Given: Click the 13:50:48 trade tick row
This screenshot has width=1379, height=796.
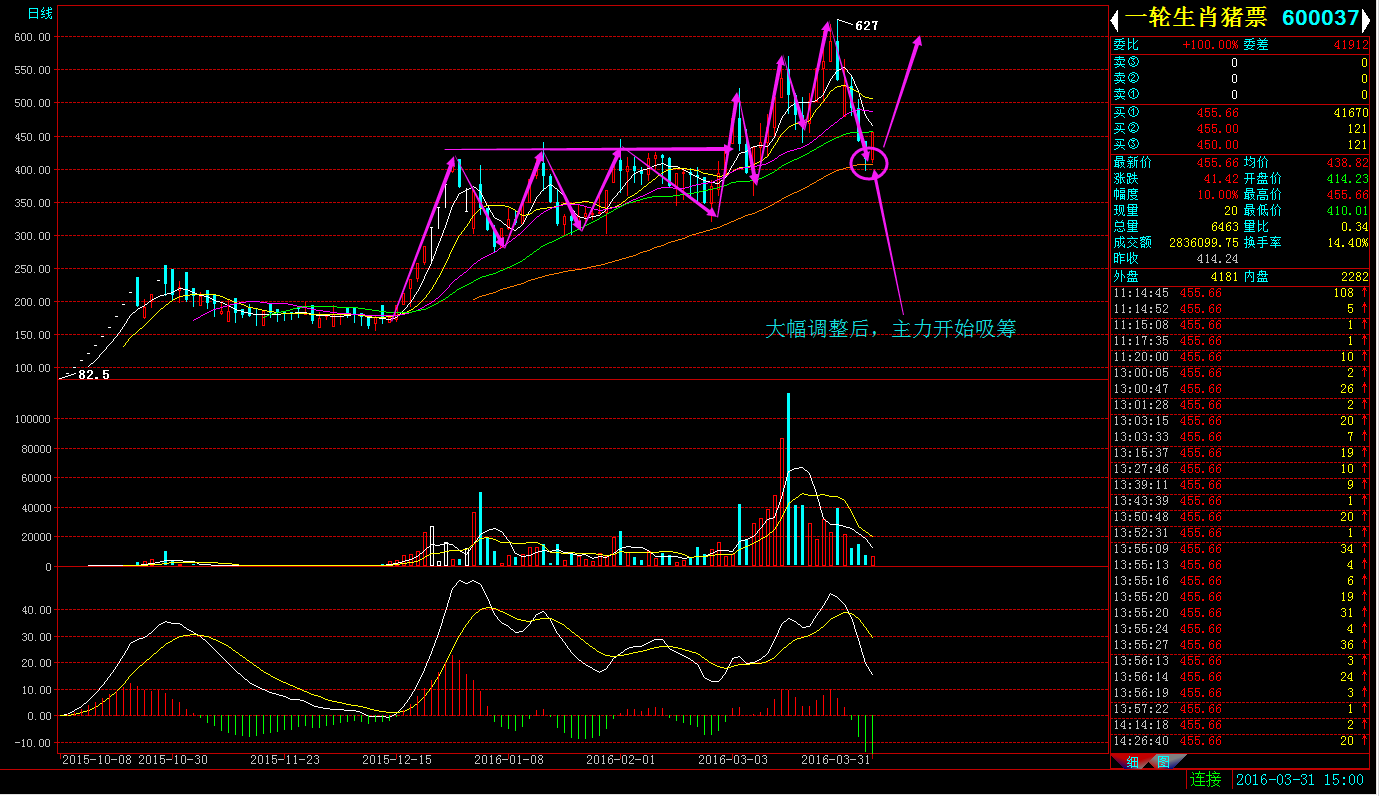Looking at the screenshot, I should pyautogui.click(x=1240, y=517).
